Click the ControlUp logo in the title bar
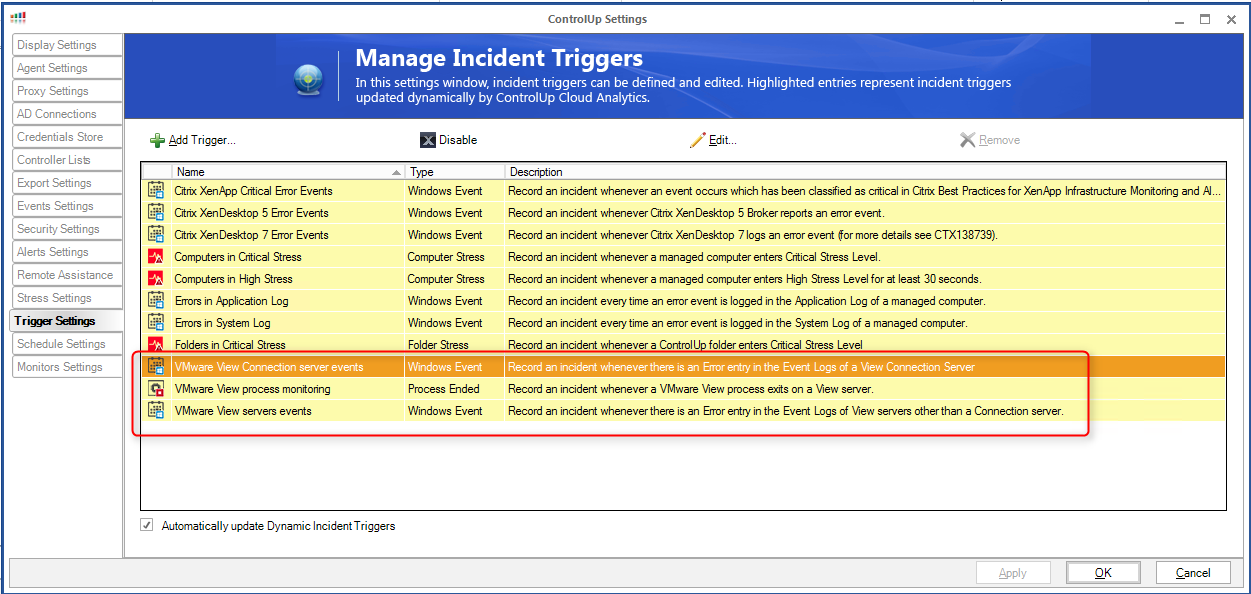 18,18
